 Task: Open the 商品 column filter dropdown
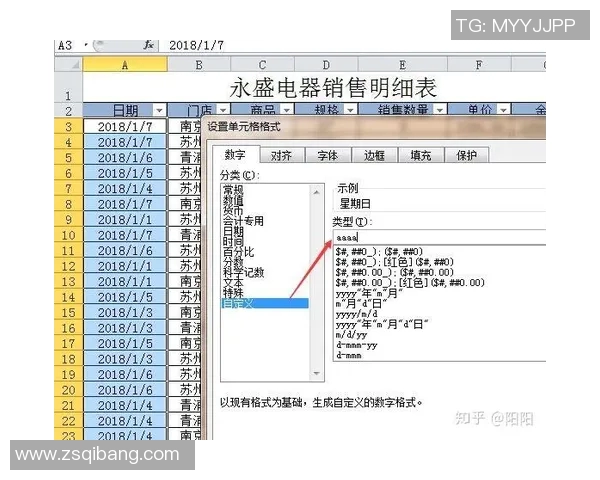point(287,111)
